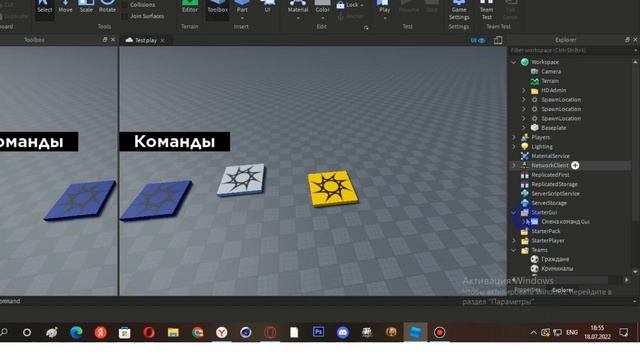Start a Team Test session
This screenshot has width=640, height=360.
point(486,10)
